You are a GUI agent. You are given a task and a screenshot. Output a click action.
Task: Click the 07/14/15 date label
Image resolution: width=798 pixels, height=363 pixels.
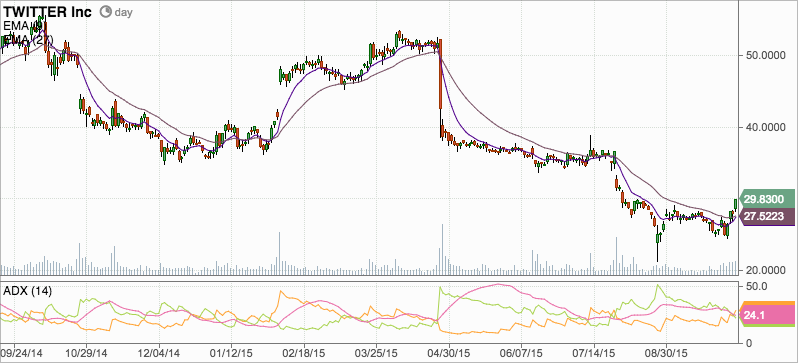click(593, 352)
